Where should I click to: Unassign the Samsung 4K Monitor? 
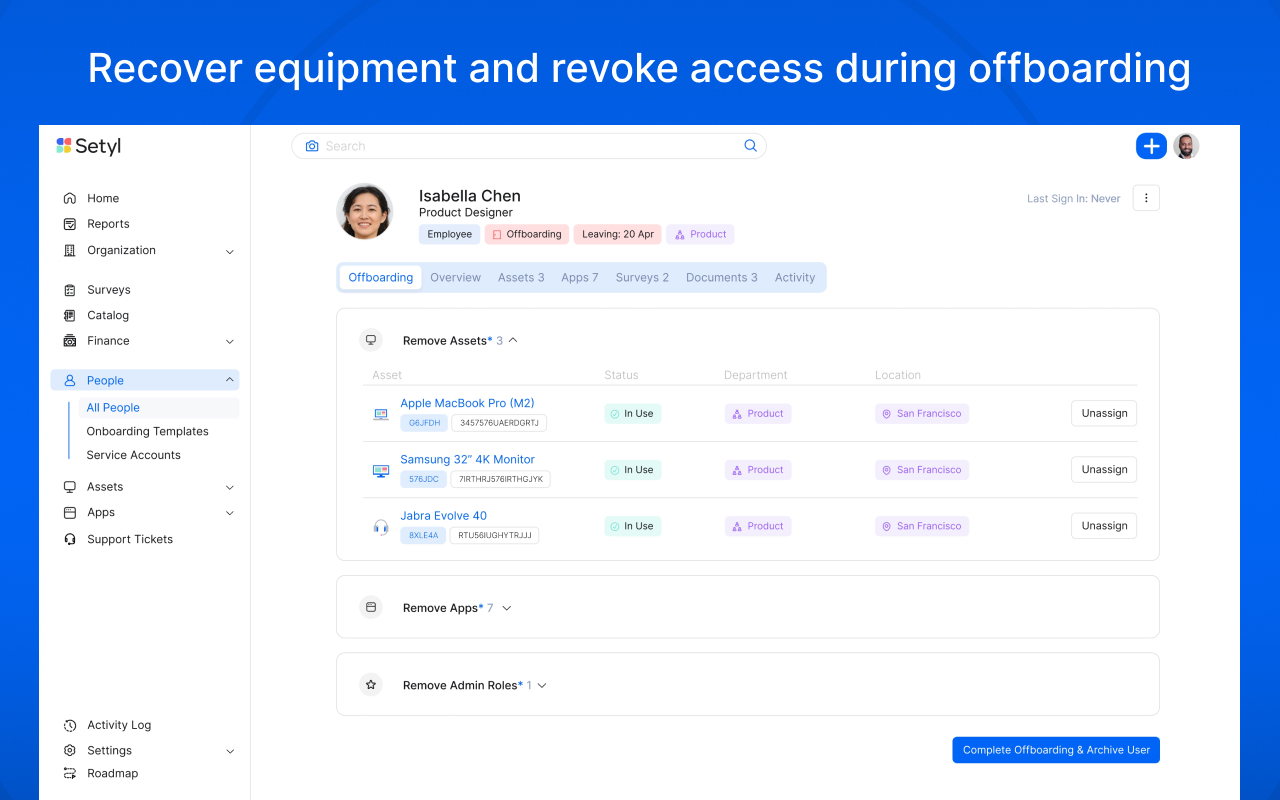(x=1104, y=469)
